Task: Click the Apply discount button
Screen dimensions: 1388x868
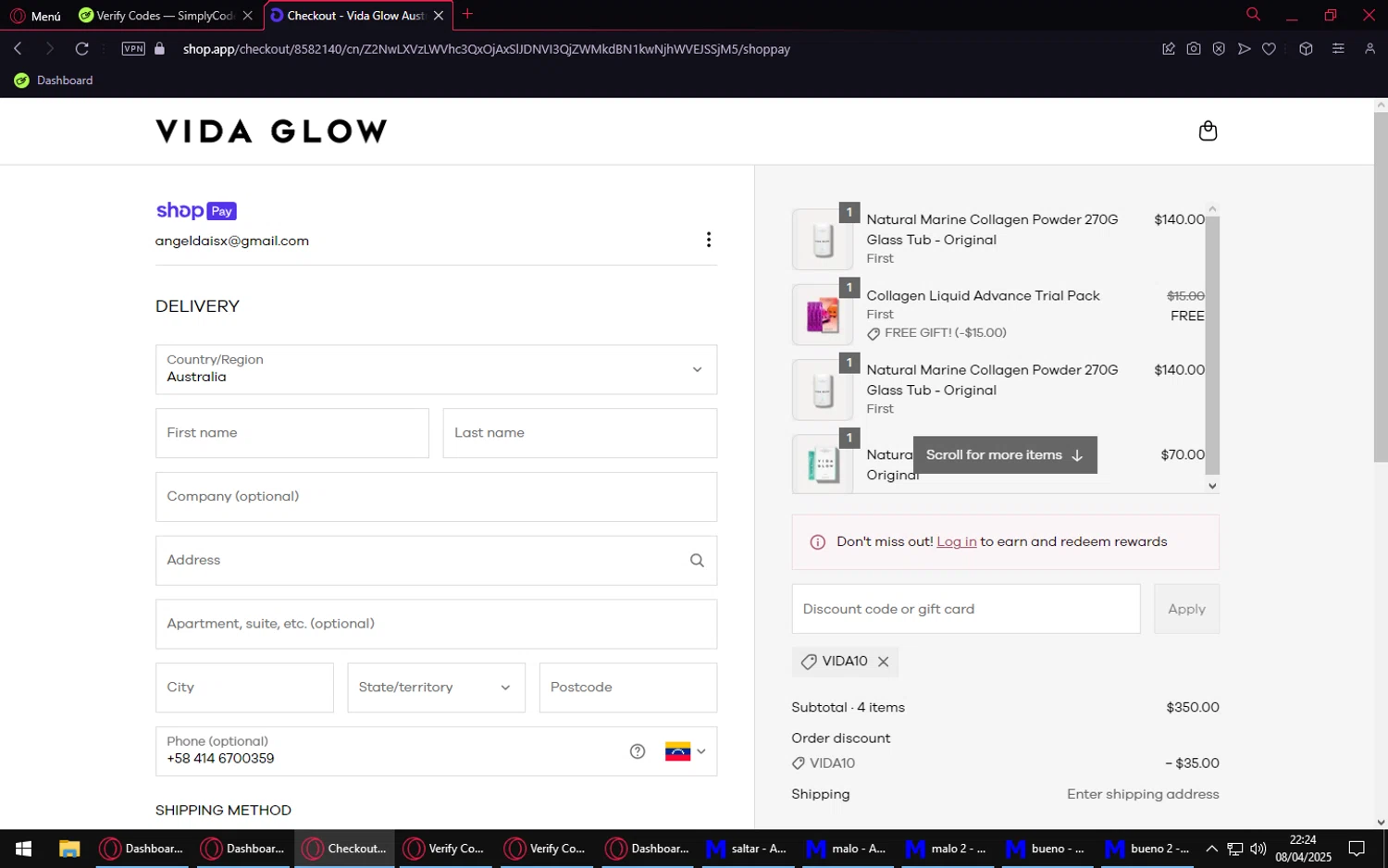Action: pyautogui.click(x=1186, y=609)
